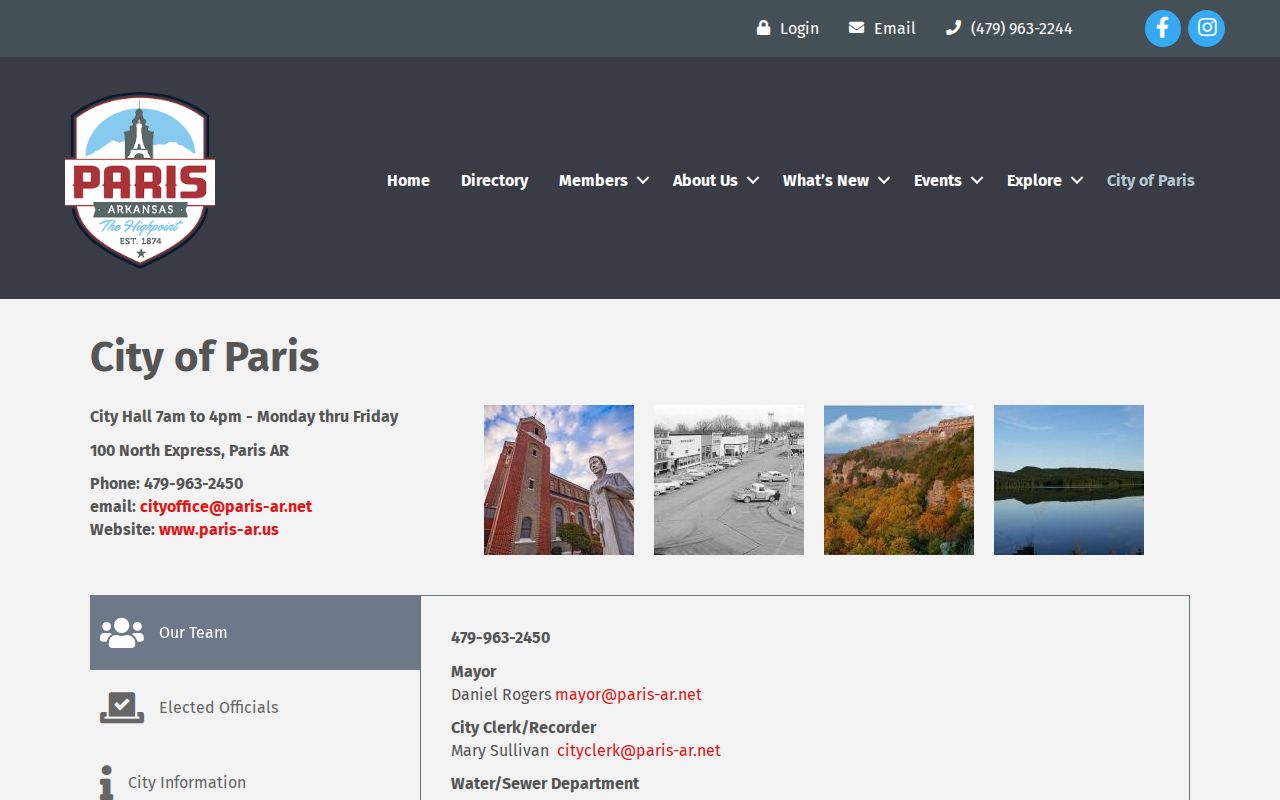1280x800 pixels.
Task: Open the Directory menu item
Action: point(494,180)
